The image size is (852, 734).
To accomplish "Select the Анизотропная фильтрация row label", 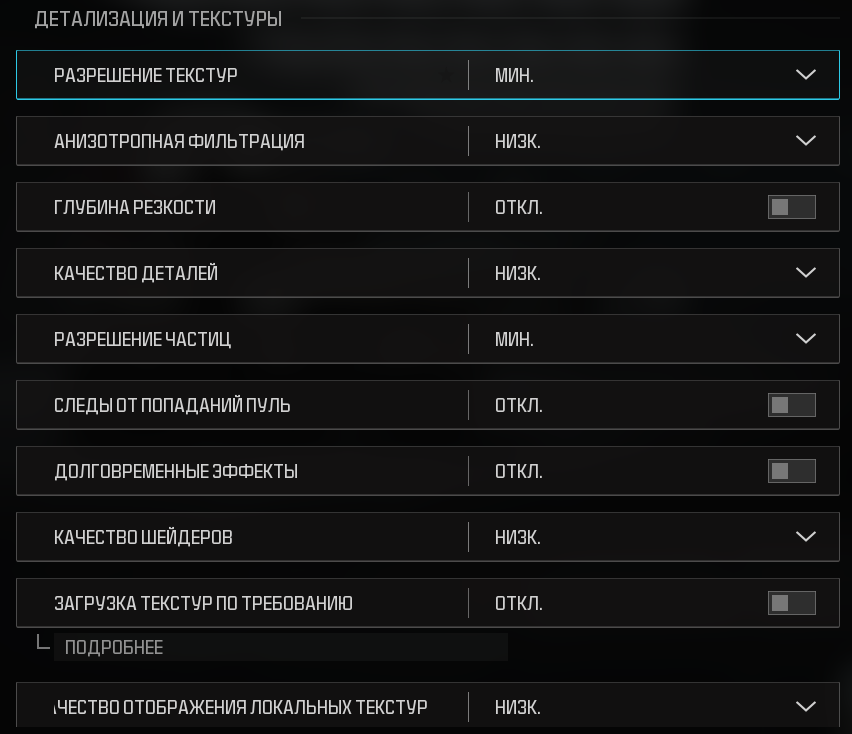I will (x=179, y=141).
